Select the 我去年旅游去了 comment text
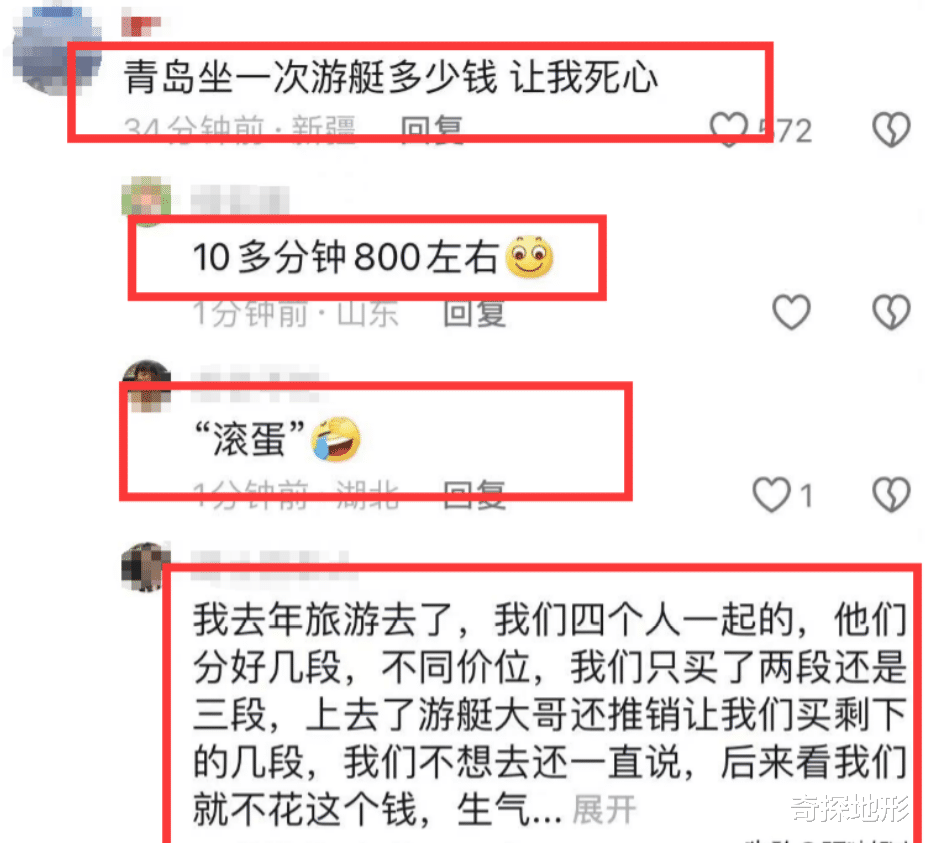925x843 pixels. point(550,714)
